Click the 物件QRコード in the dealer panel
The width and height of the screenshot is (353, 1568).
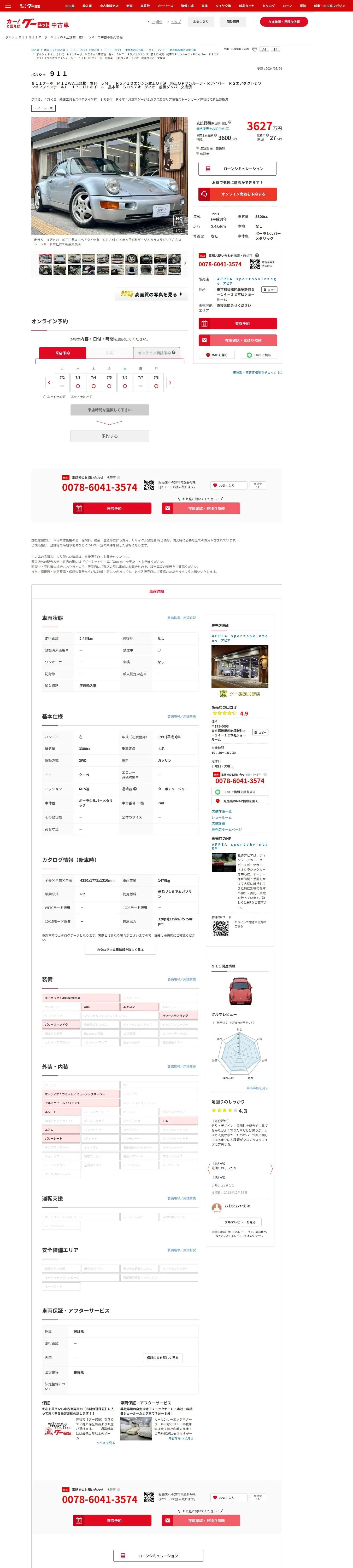[220, 928]
